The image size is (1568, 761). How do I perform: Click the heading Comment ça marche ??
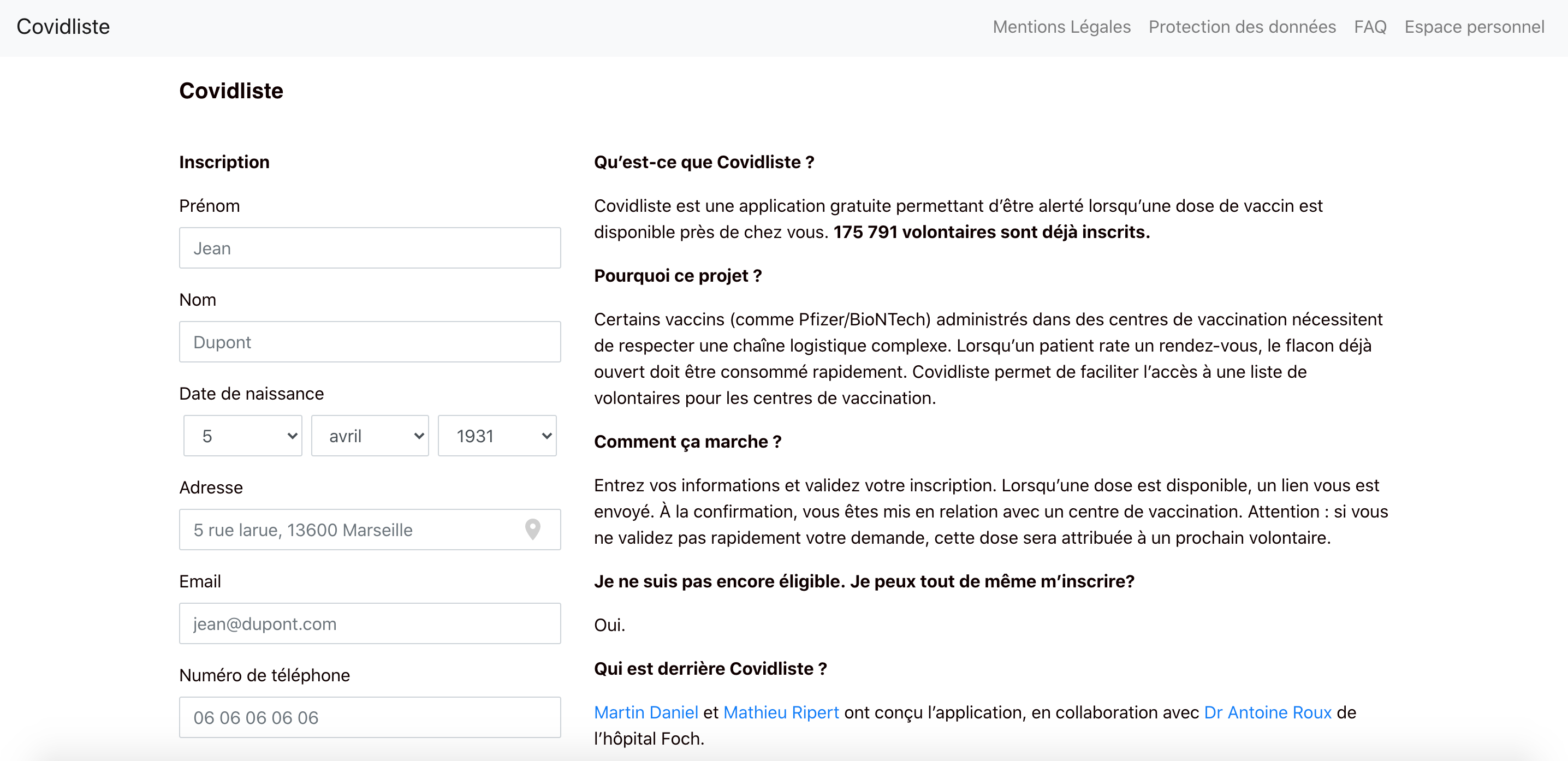click(x=687, y=442)
